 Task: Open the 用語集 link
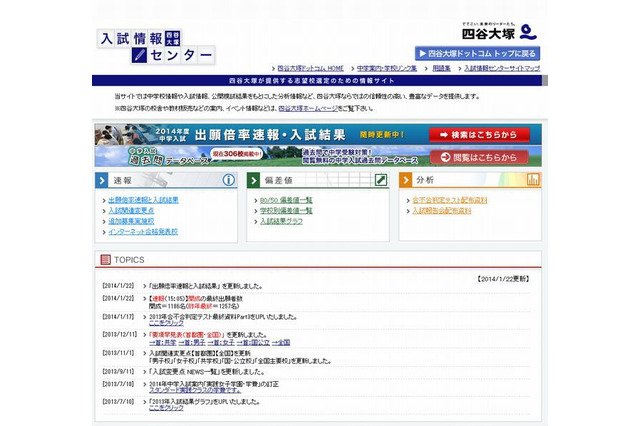(441, 68)
